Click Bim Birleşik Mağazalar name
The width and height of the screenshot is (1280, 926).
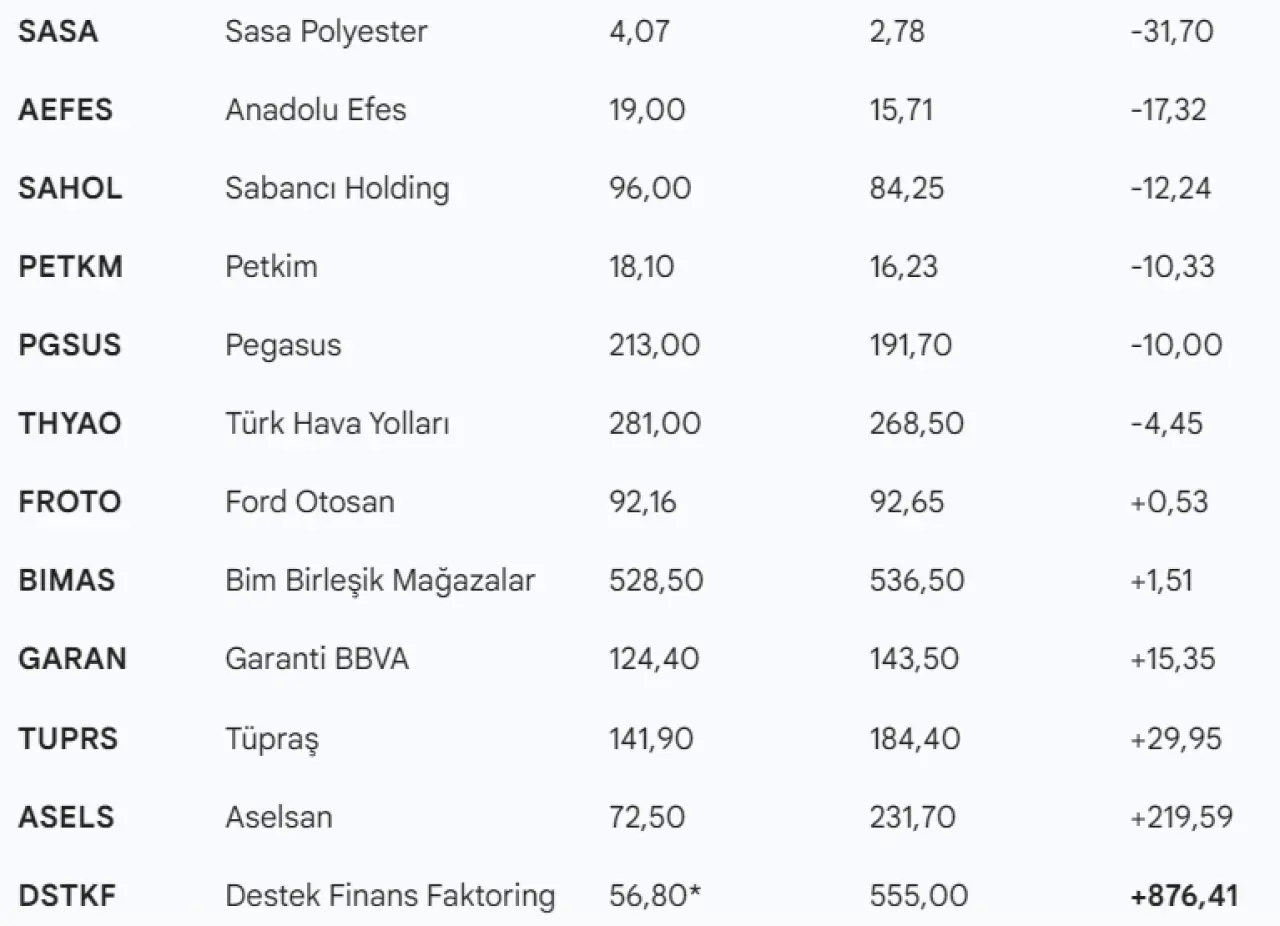tap(380, 580)
